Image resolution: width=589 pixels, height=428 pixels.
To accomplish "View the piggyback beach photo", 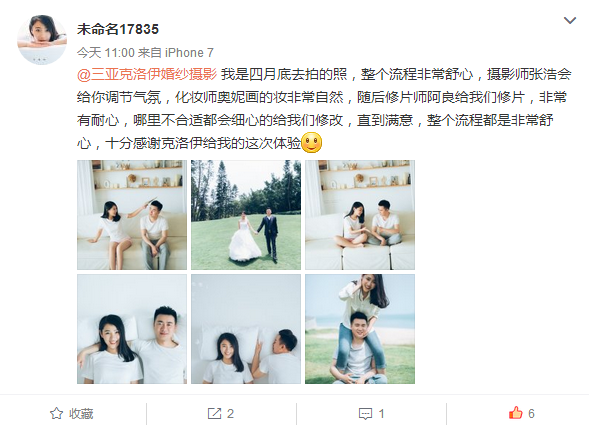I will pyautogui.click(x=360, y=329).
